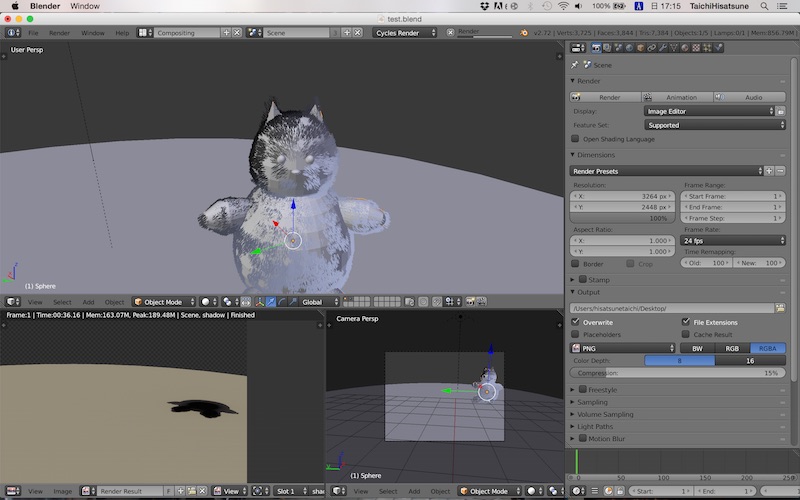Click the rotate manipulator arc icon
Viewport: 800px width, 500px height.
(x=282, y=302)
